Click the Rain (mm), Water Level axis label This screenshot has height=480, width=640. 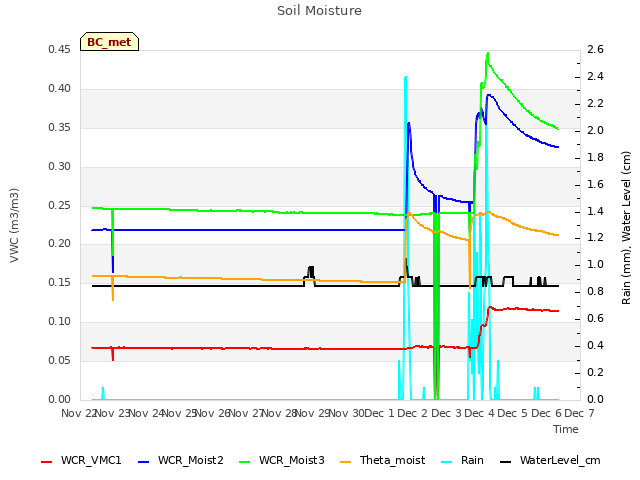click(626, 228)
